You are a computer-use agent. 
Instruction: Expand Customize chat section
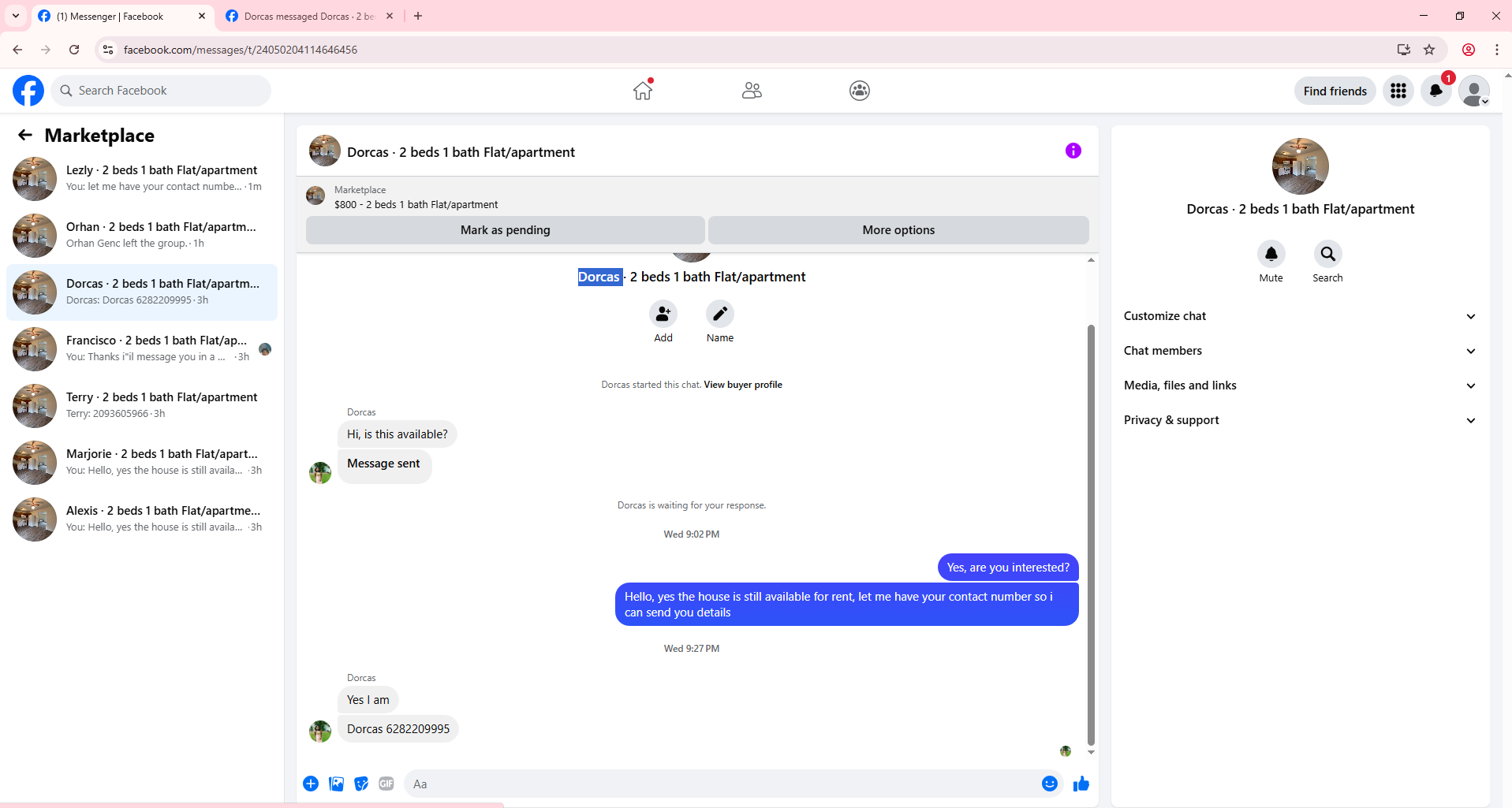click(1300, 316)
